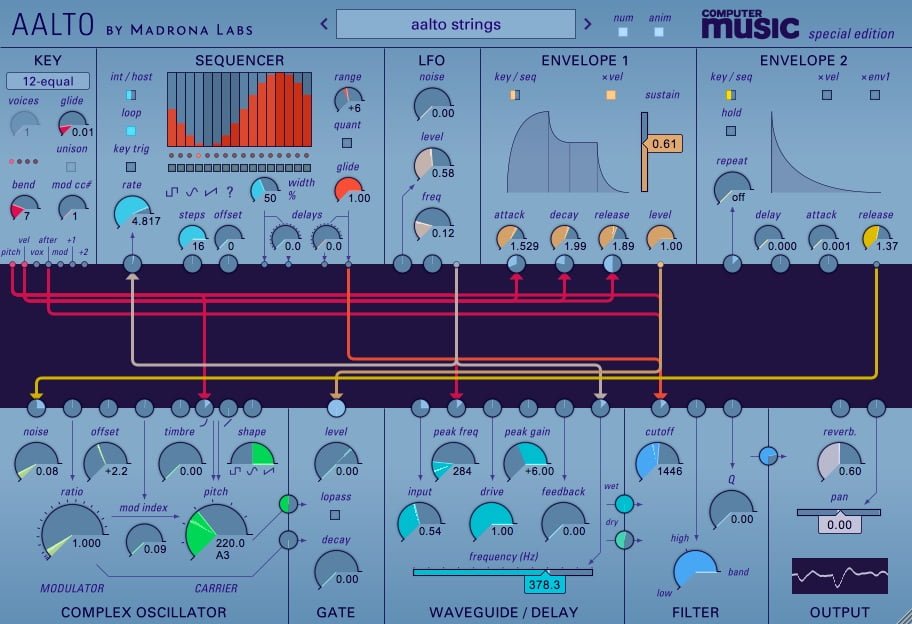Screen dimensions: 912x624
Task: Click the Envelope 2 graph display
Action: (826, 152)
